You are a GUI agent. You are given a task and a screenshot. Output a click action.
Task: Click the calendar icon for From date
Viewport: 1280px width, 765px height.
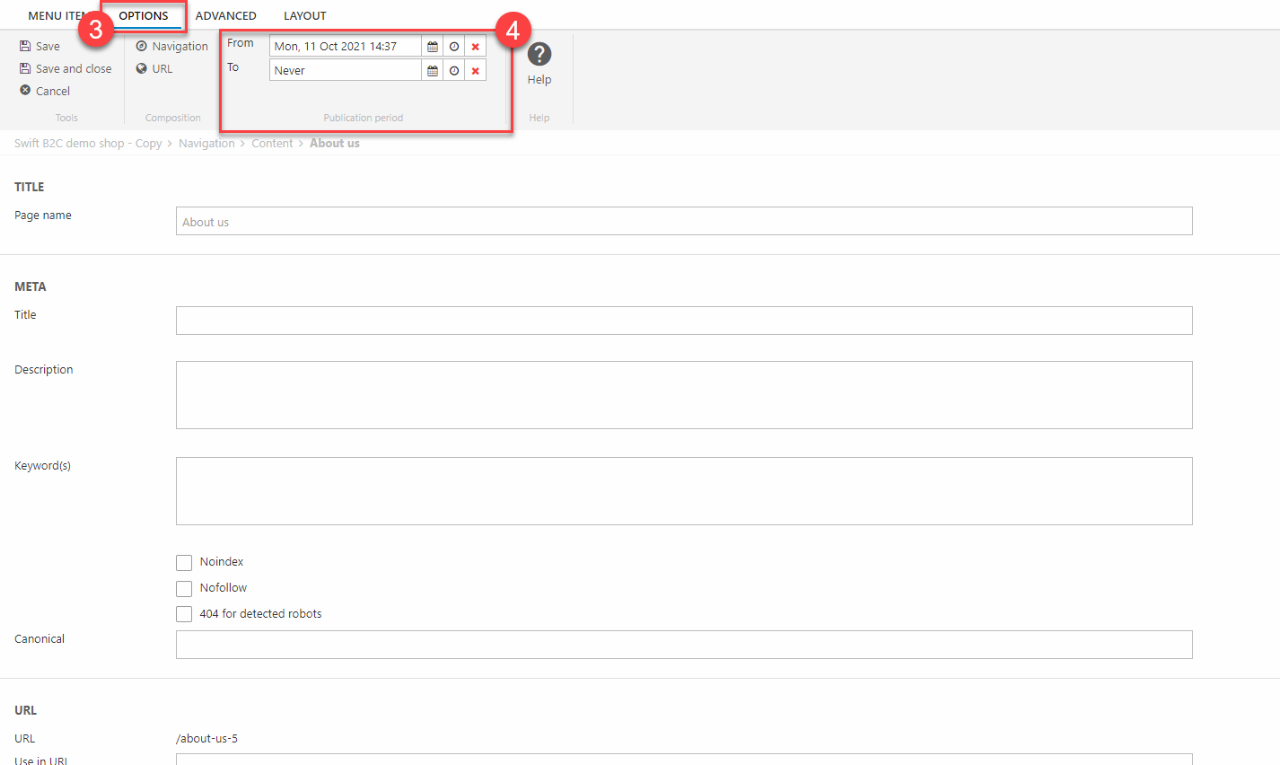(432, 47)
